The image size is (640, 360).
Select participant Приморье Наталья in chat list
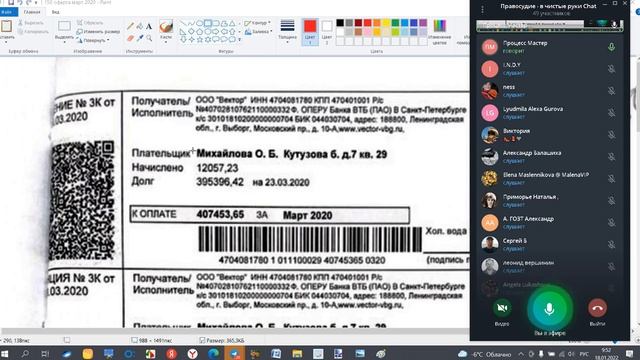point(550,200)
